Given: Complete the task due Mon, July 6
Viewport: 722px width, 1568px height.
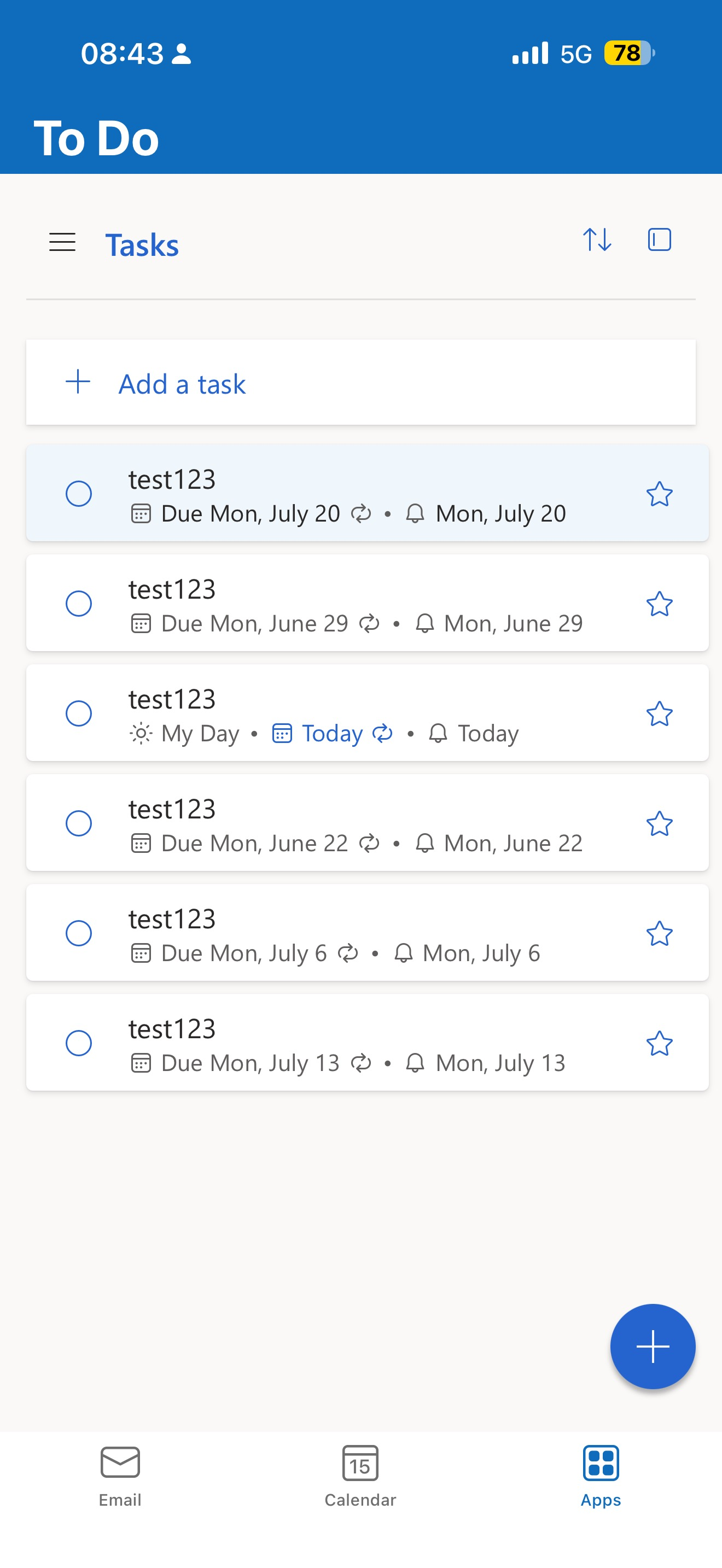Looking at the screenshot, I should 79,933.
